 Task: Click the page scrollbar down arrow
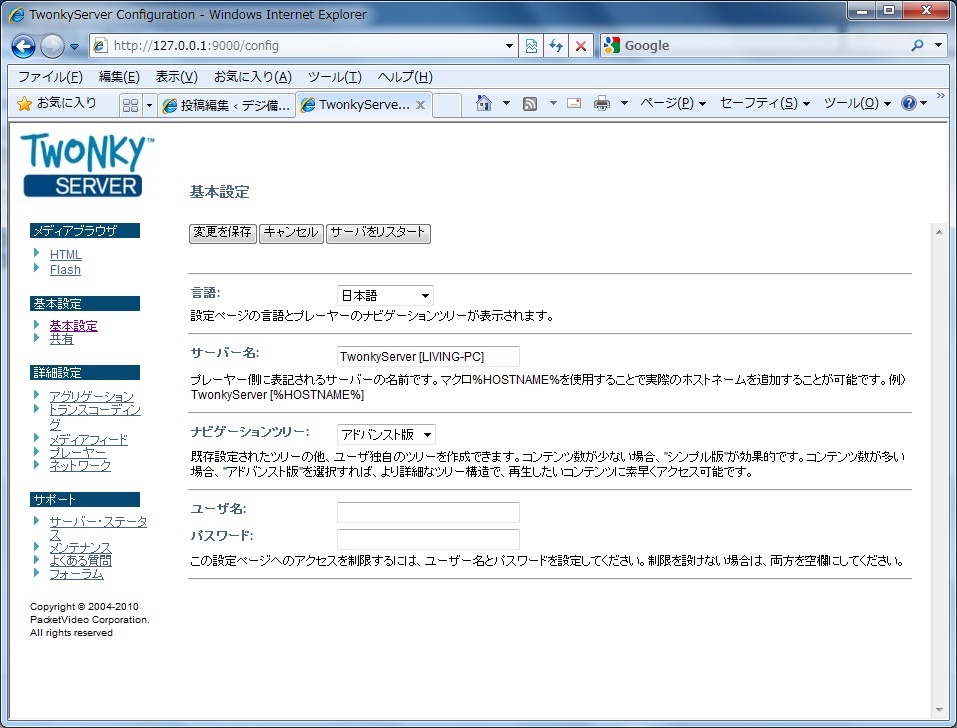pos(939,710)
